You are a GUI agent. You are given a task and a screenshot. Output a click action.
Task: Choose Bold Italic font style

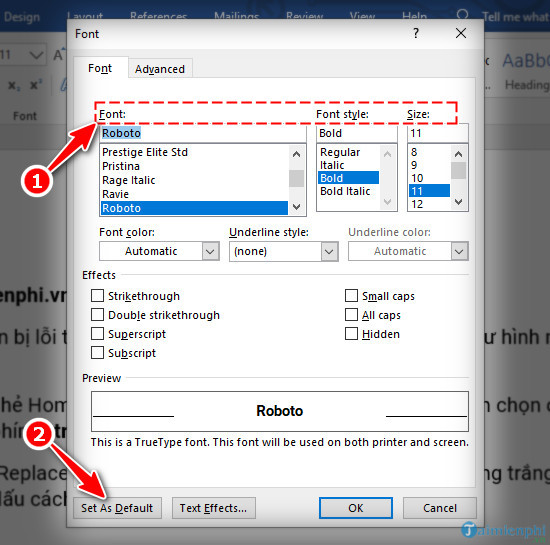[348, 191]
